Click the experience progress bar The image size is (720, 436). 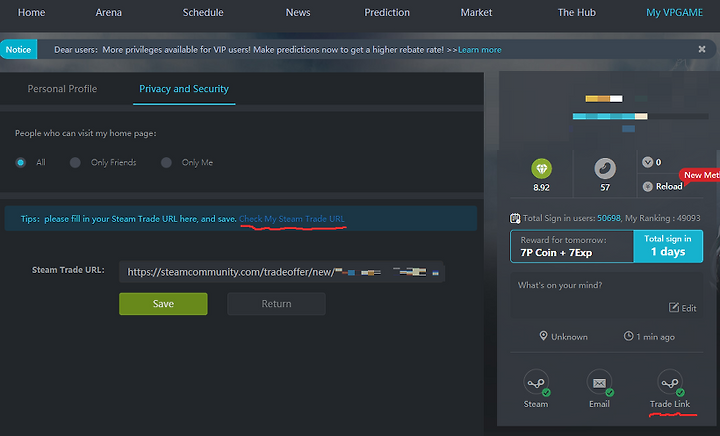[640, 116]
